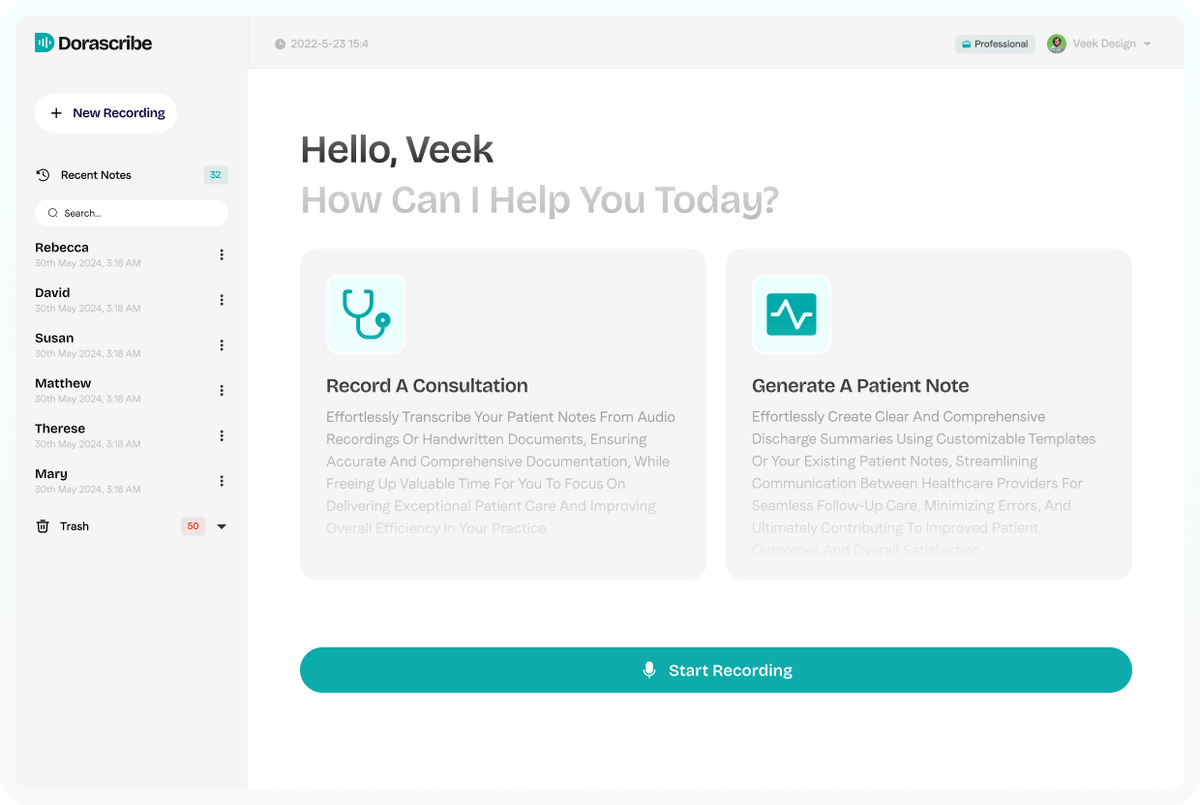Open the Therese note
This screenshot has width=1200, height=805.
tap(61, 429)
